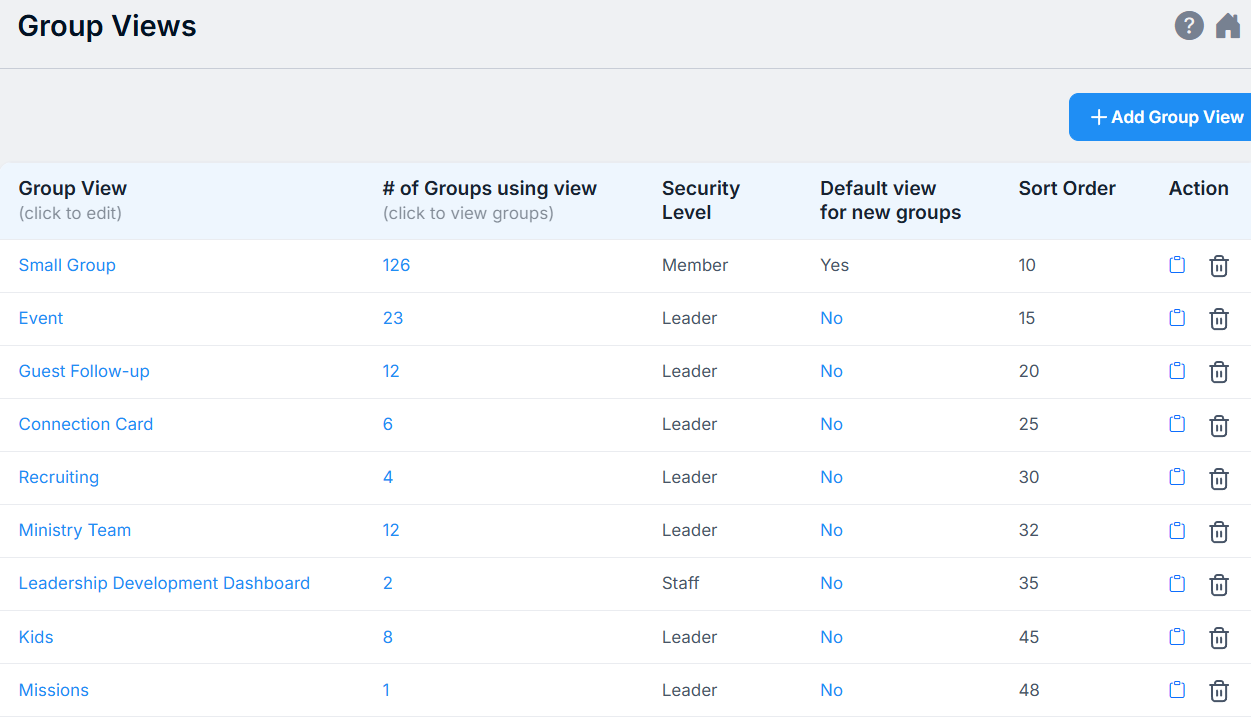Screen dimensions: 1251x718
Task: Click the single group using the Missions view
Action: [x=387, y=690]
